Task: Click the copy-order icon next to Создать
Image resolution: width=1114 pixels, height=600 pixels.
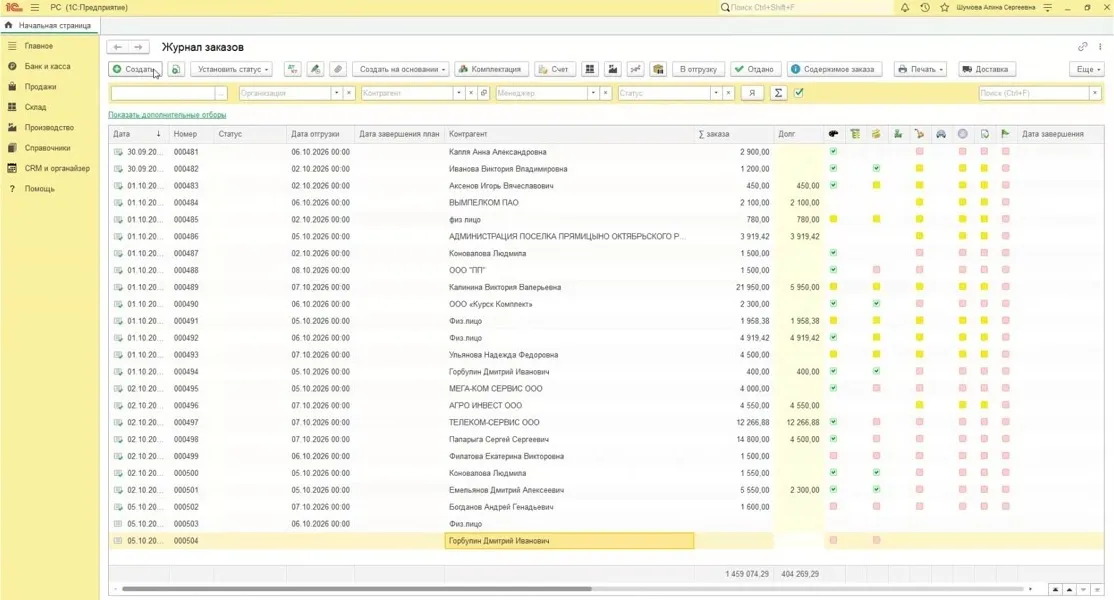Action: pos(175,70)
